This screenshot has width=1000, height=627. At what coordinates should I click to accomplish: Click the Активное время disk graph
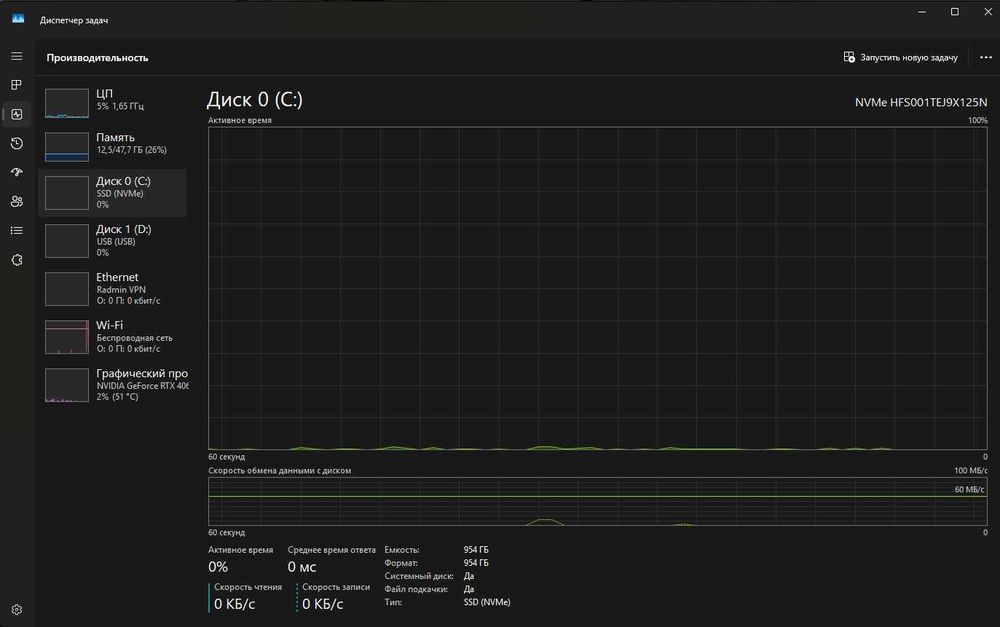(x=598, y=288)
